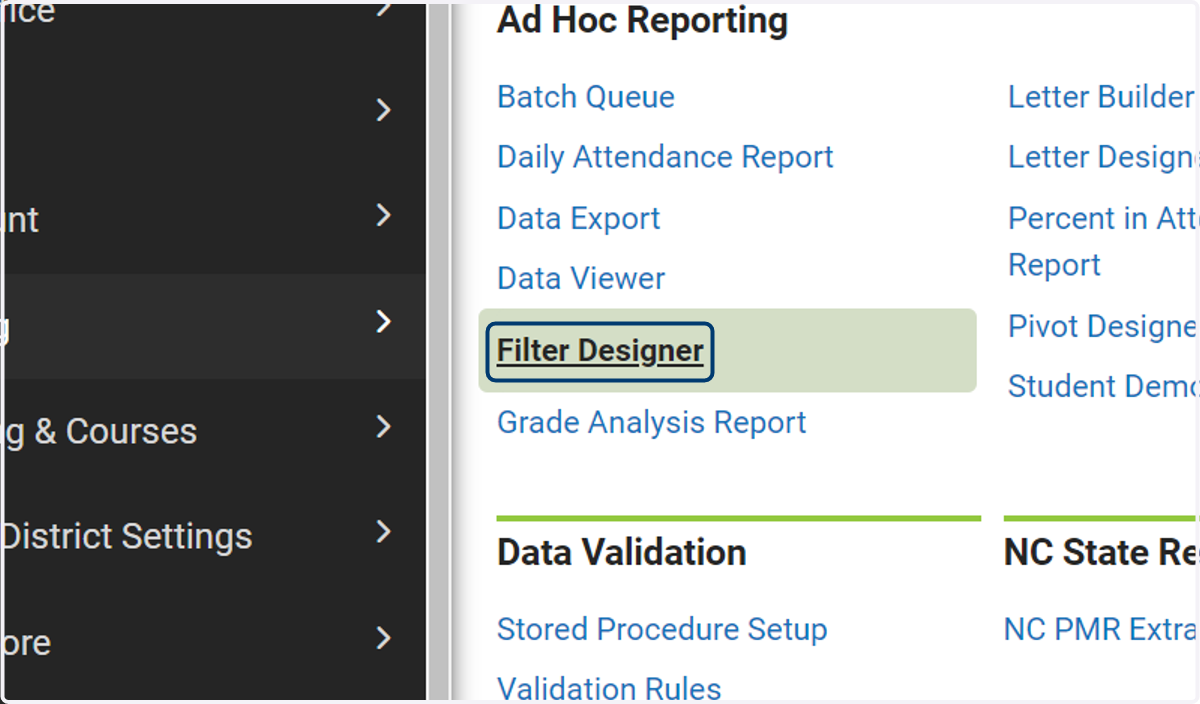Screen dimensions: 1200x704
Task: Open the Letter Builder link
Action: click(x=1101, y=97)
